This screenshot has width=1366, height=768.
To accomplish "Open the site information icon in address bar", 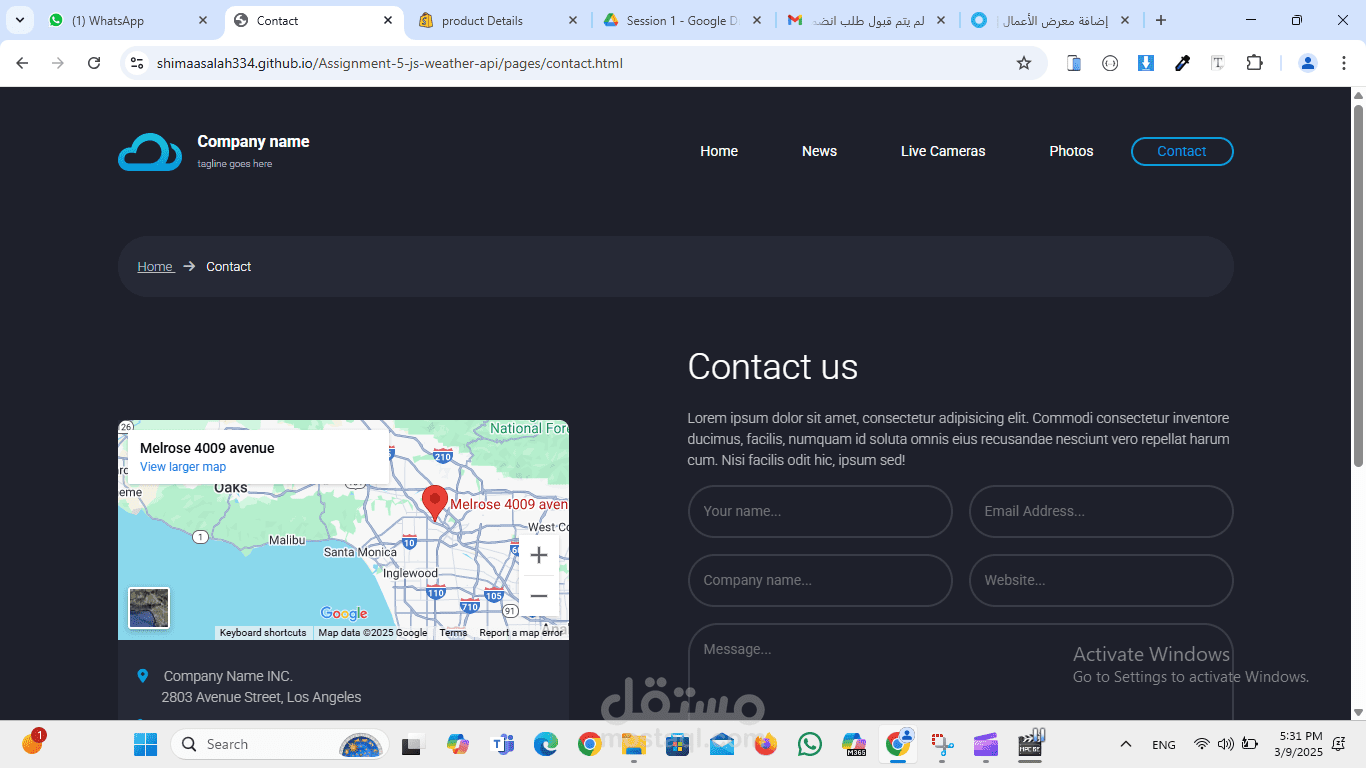I will 138,63.
